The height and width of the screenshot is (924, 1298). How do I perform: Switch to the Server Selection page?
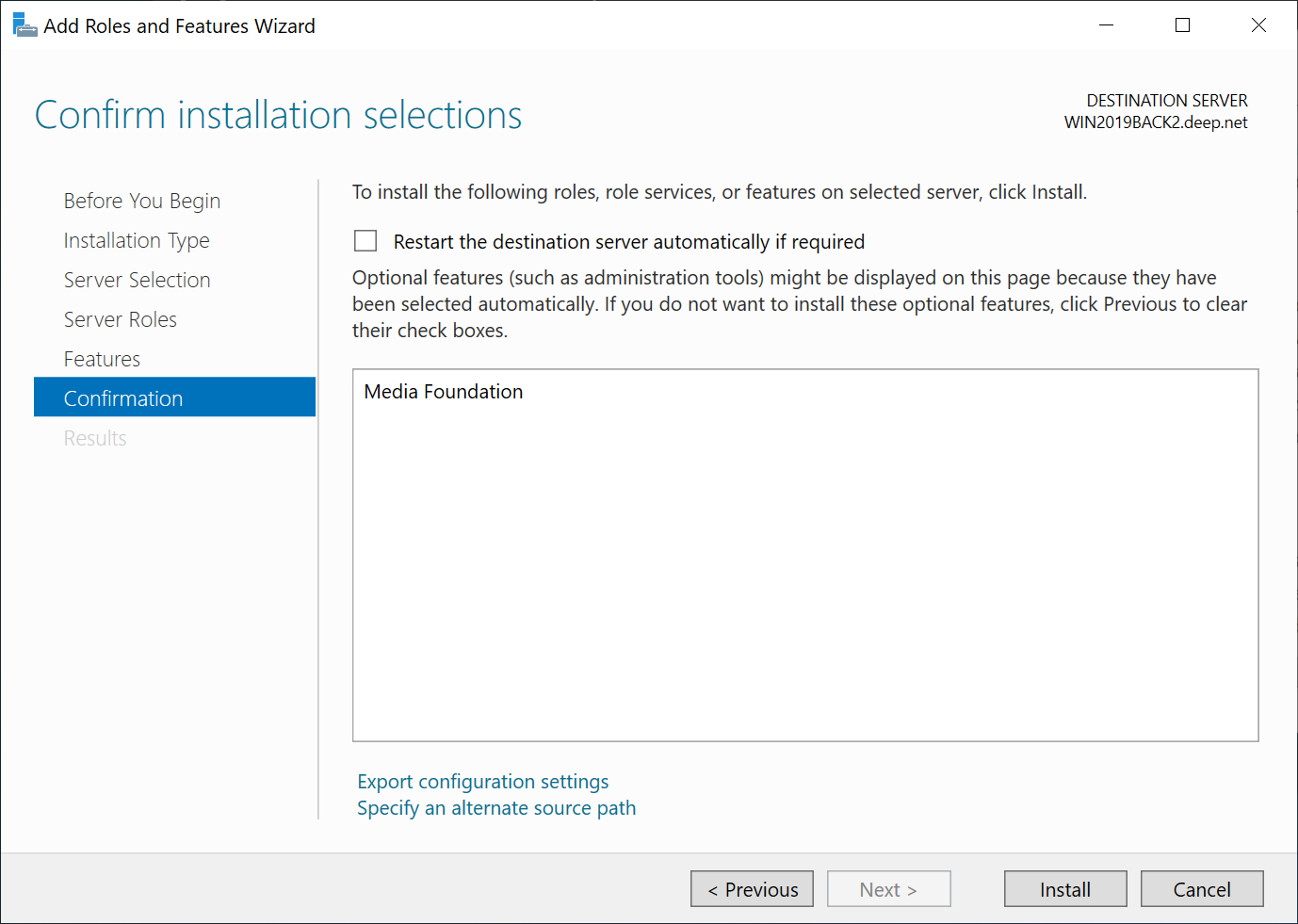pos(137,280)
